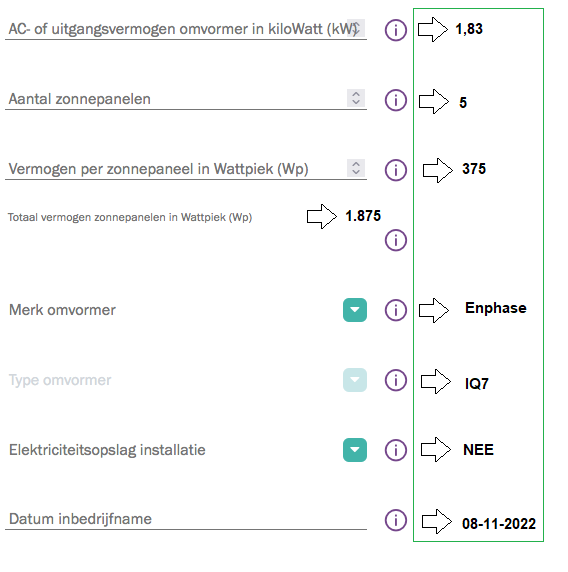Expand the Merk omvormer dropdown

(x=355, y=310)
